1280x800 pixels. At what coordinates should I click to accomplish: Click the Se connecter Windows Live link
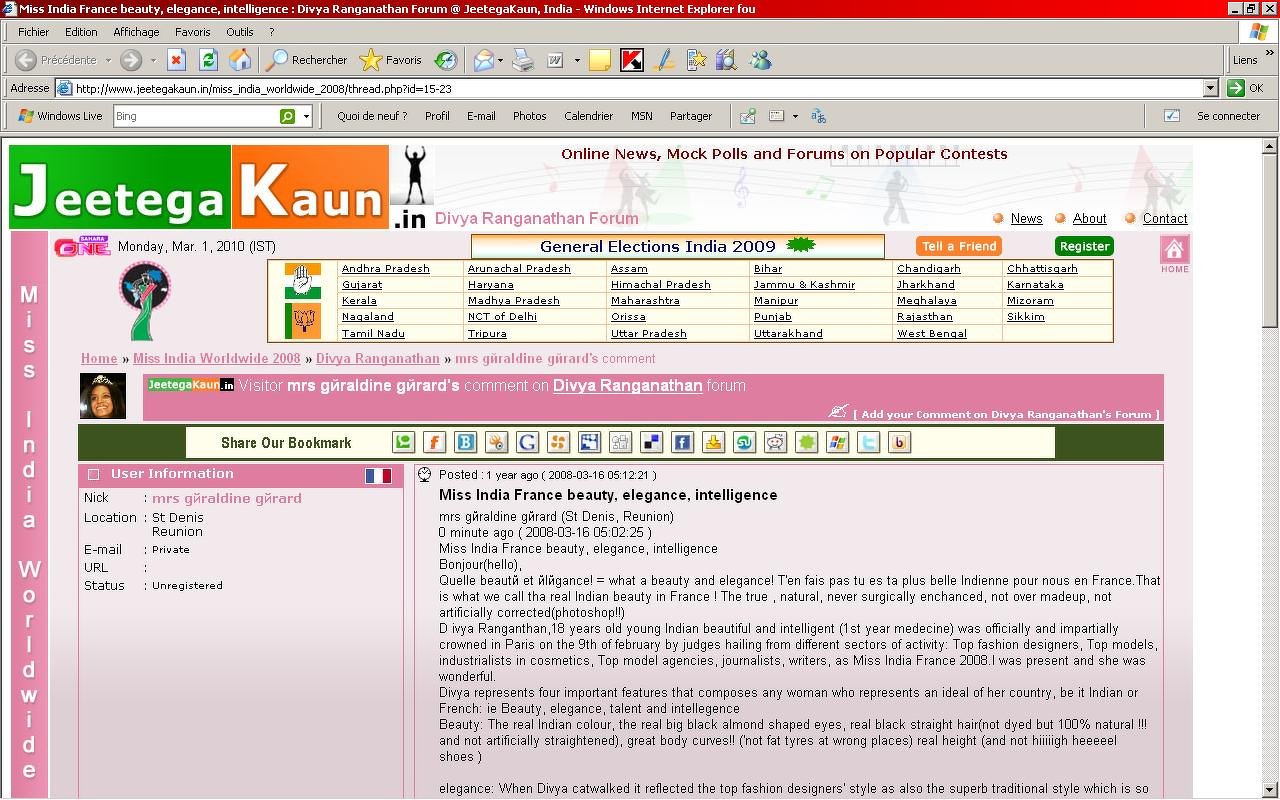(1228, 116)
